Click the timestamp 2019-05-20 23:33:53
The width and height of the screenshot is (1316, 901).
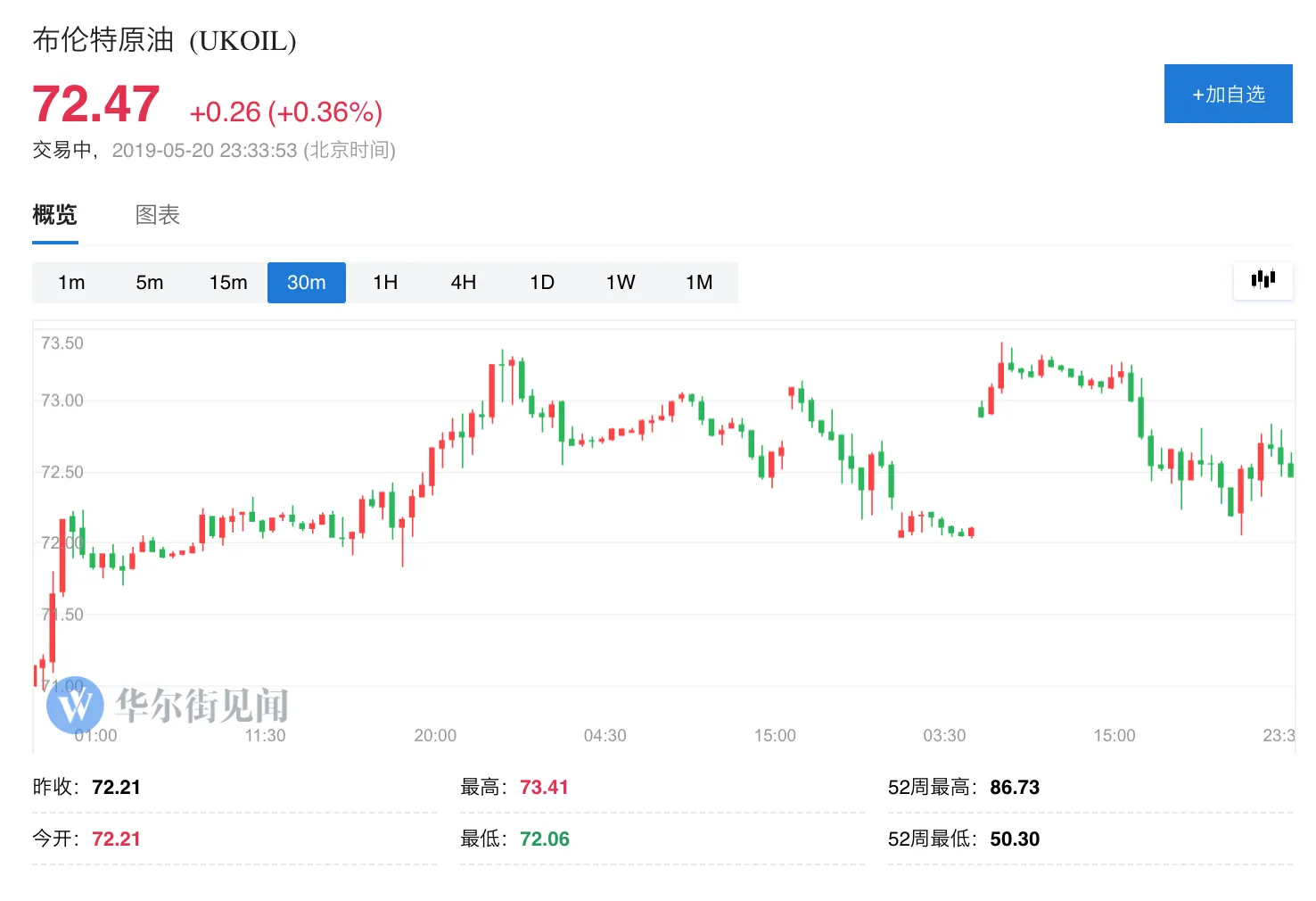(204, 150)
